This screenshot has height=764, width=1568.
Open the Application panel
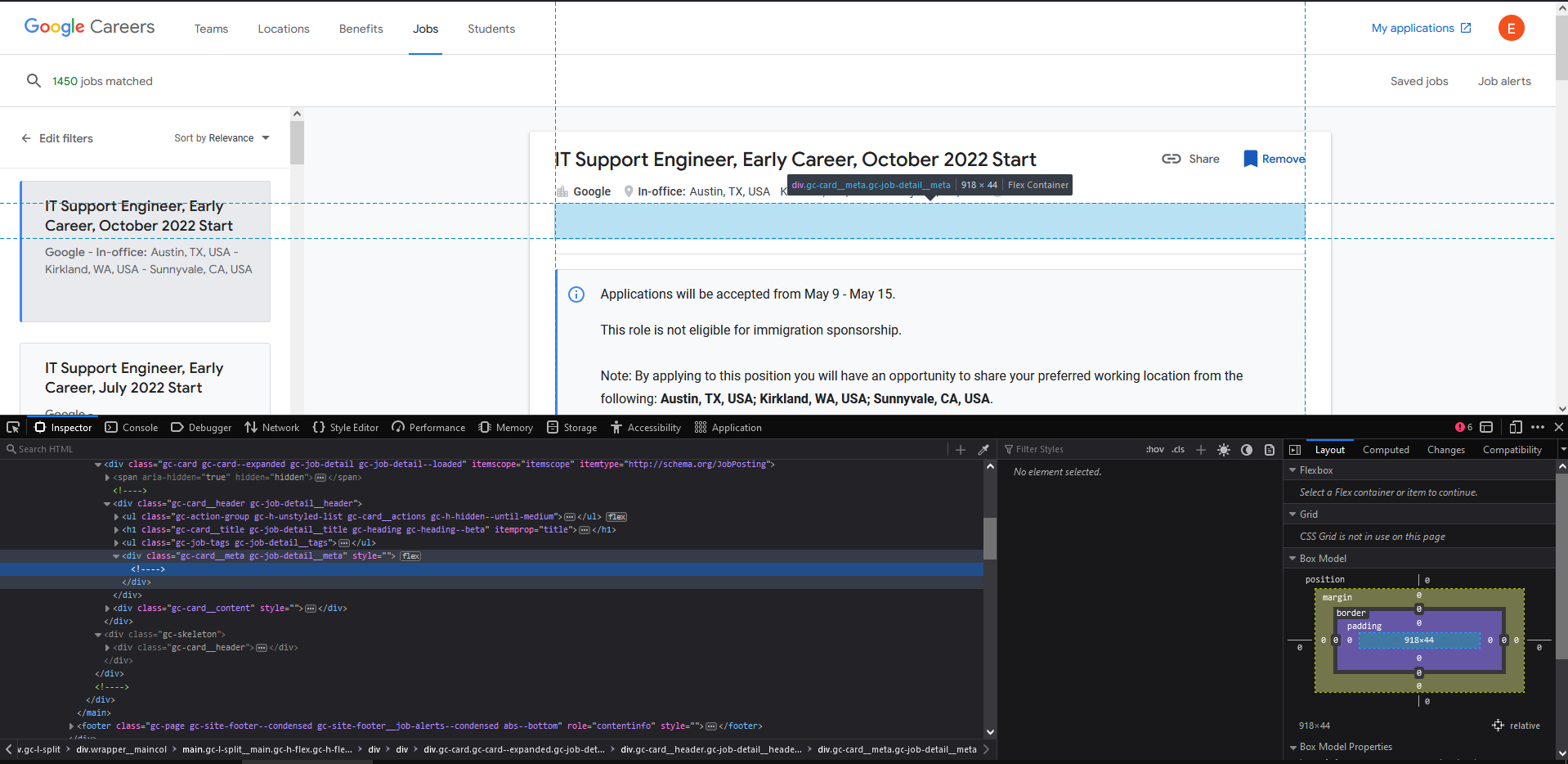pyautogui.click(x=728, y=427)
